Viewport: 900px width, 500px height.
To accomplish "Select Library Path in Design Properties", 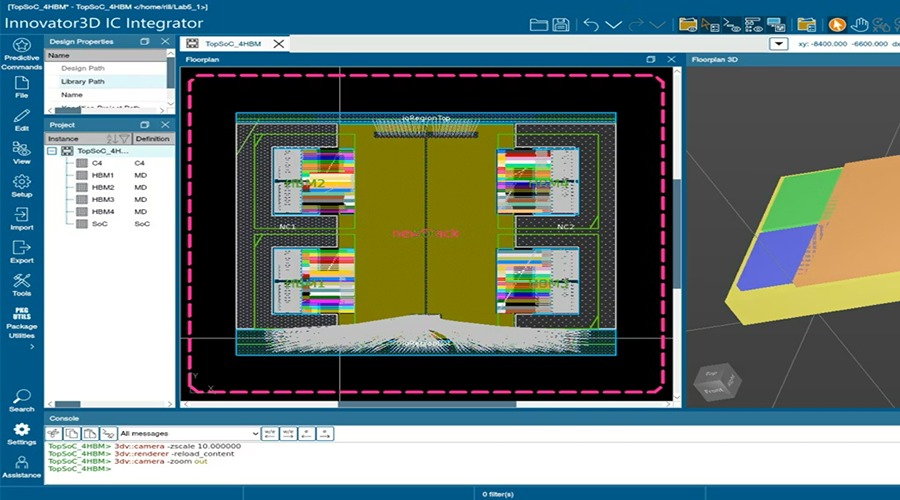I will [82, 81].
